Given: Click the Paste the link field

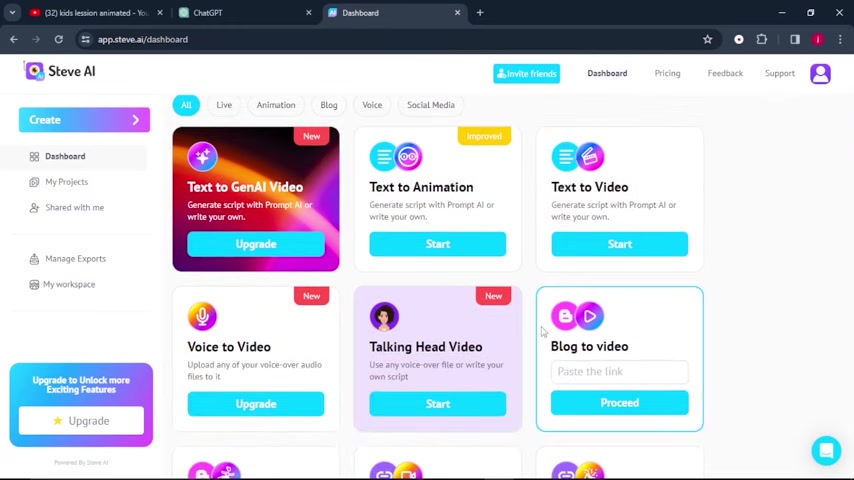Looking at the screenshot, I should [x=620, y=372].
